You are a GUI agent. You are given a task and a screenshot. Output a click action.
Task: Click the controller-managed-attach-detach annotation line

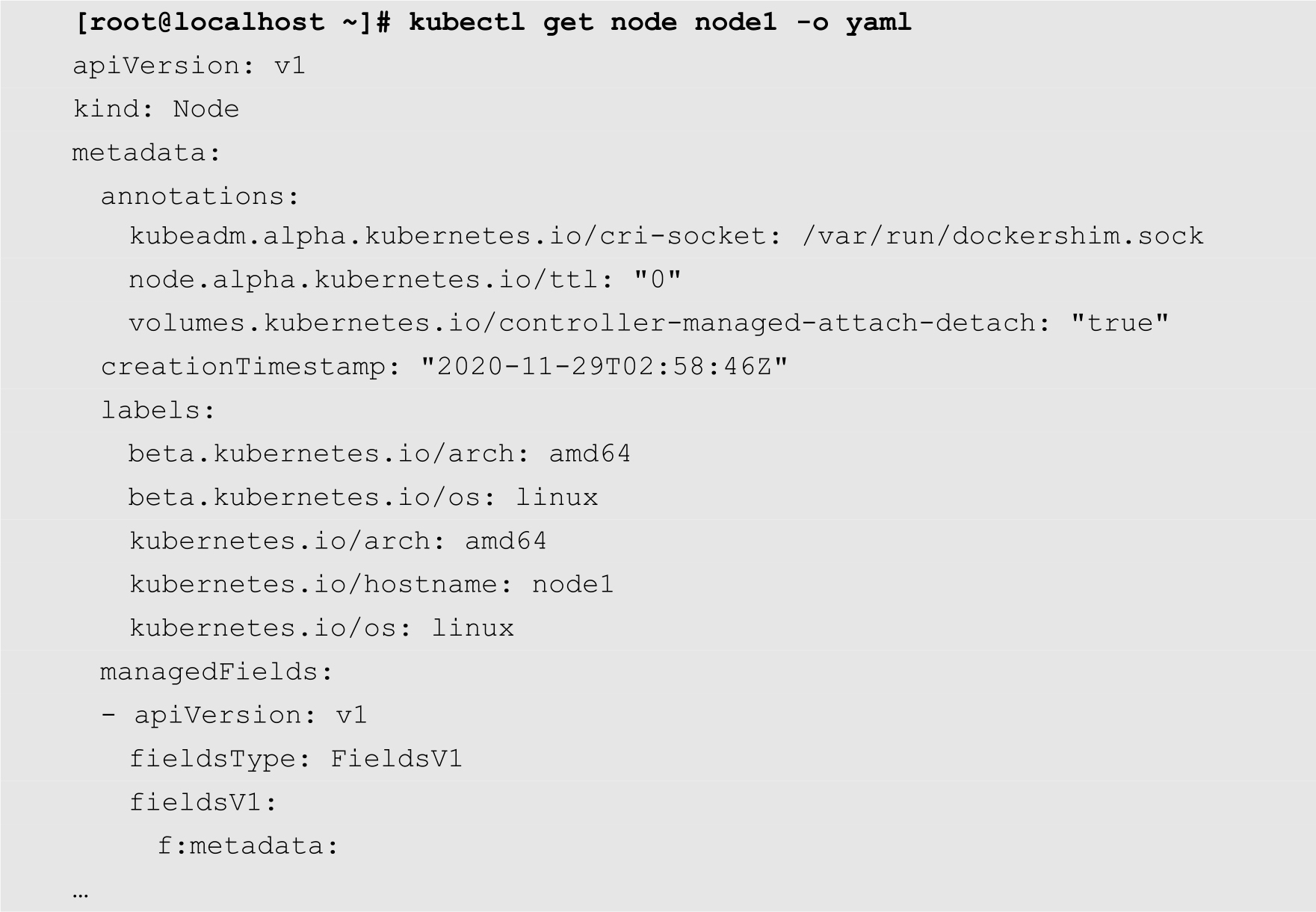tap(648, 323)
